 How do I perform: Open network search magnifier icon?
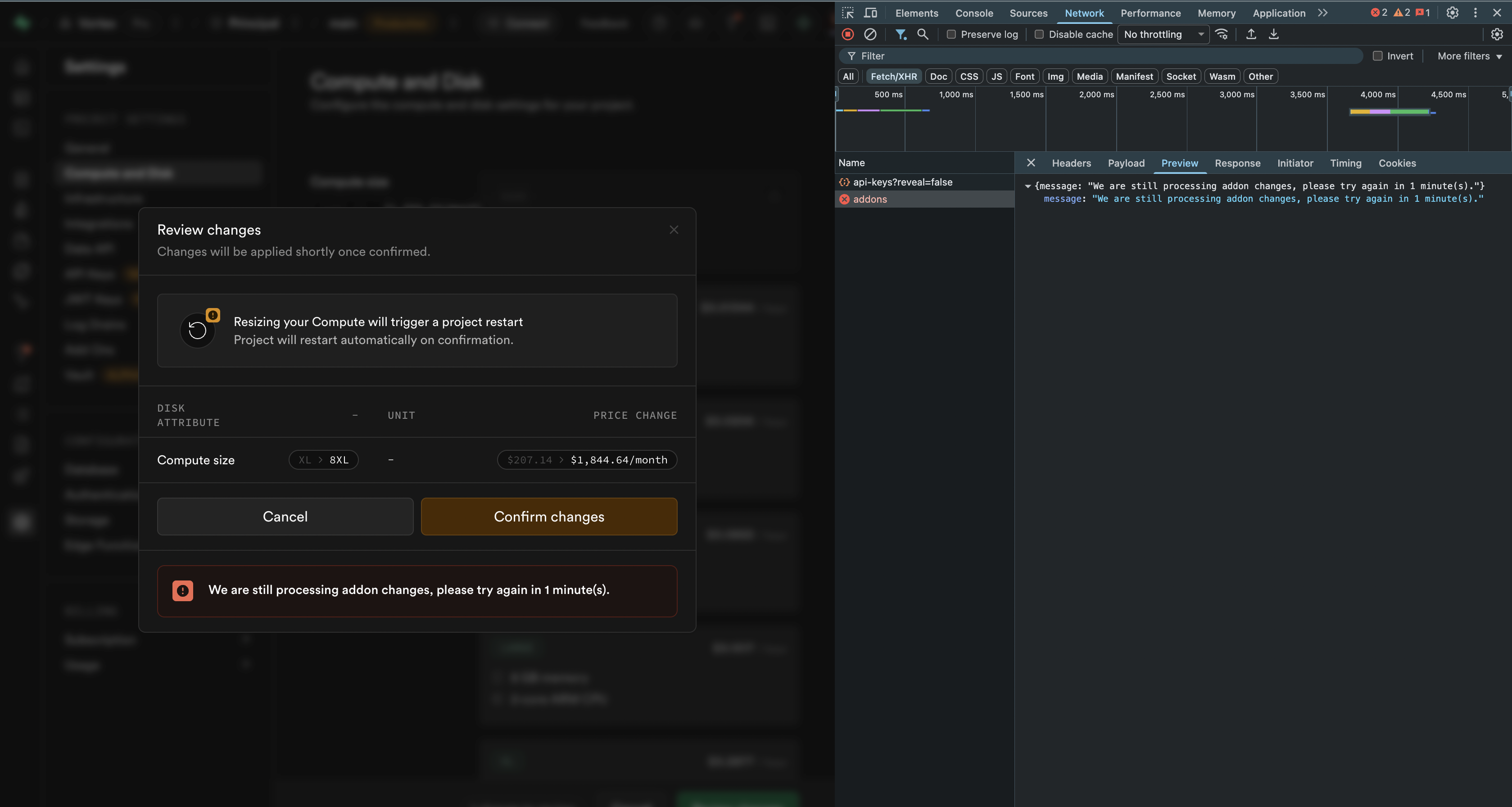point(923,34)
